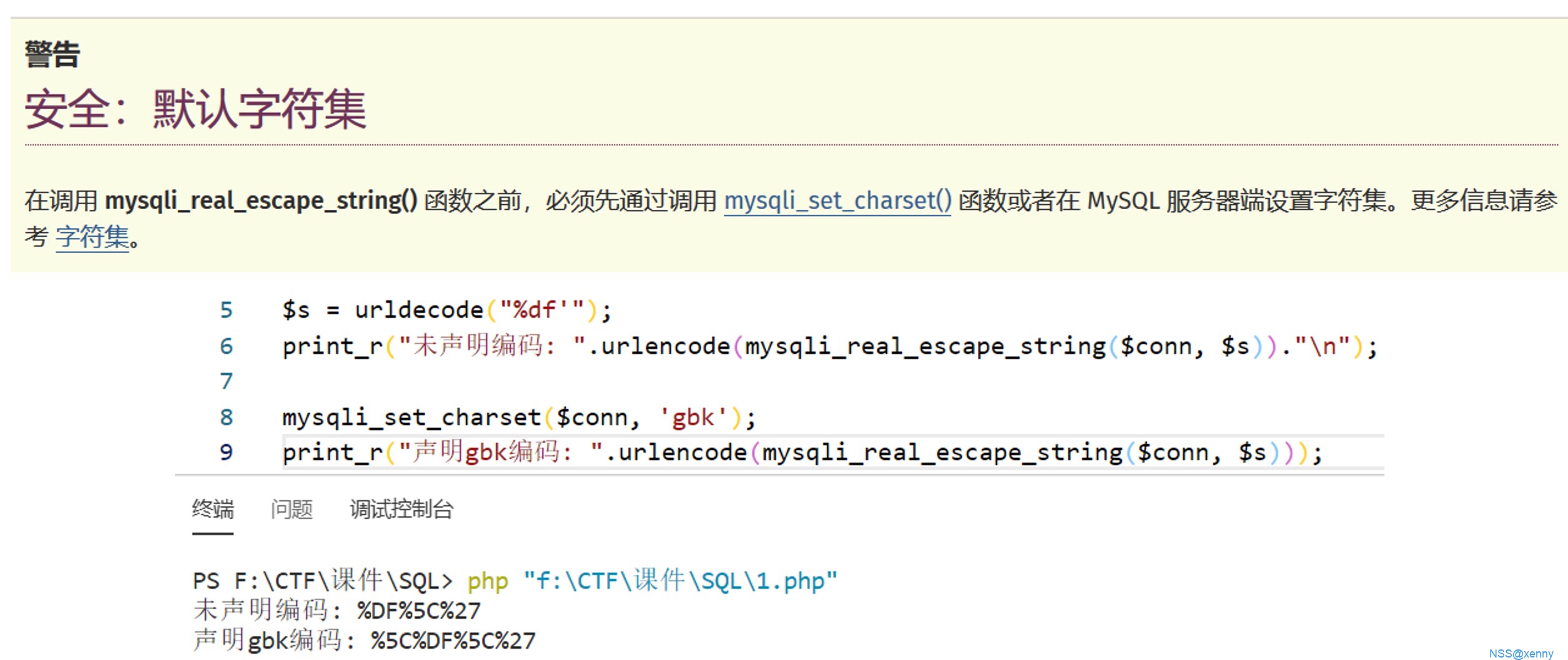Viewport: 1568px width, 660px height.
Task: Place cursor on the urldecode call
Action: point(418,310)
